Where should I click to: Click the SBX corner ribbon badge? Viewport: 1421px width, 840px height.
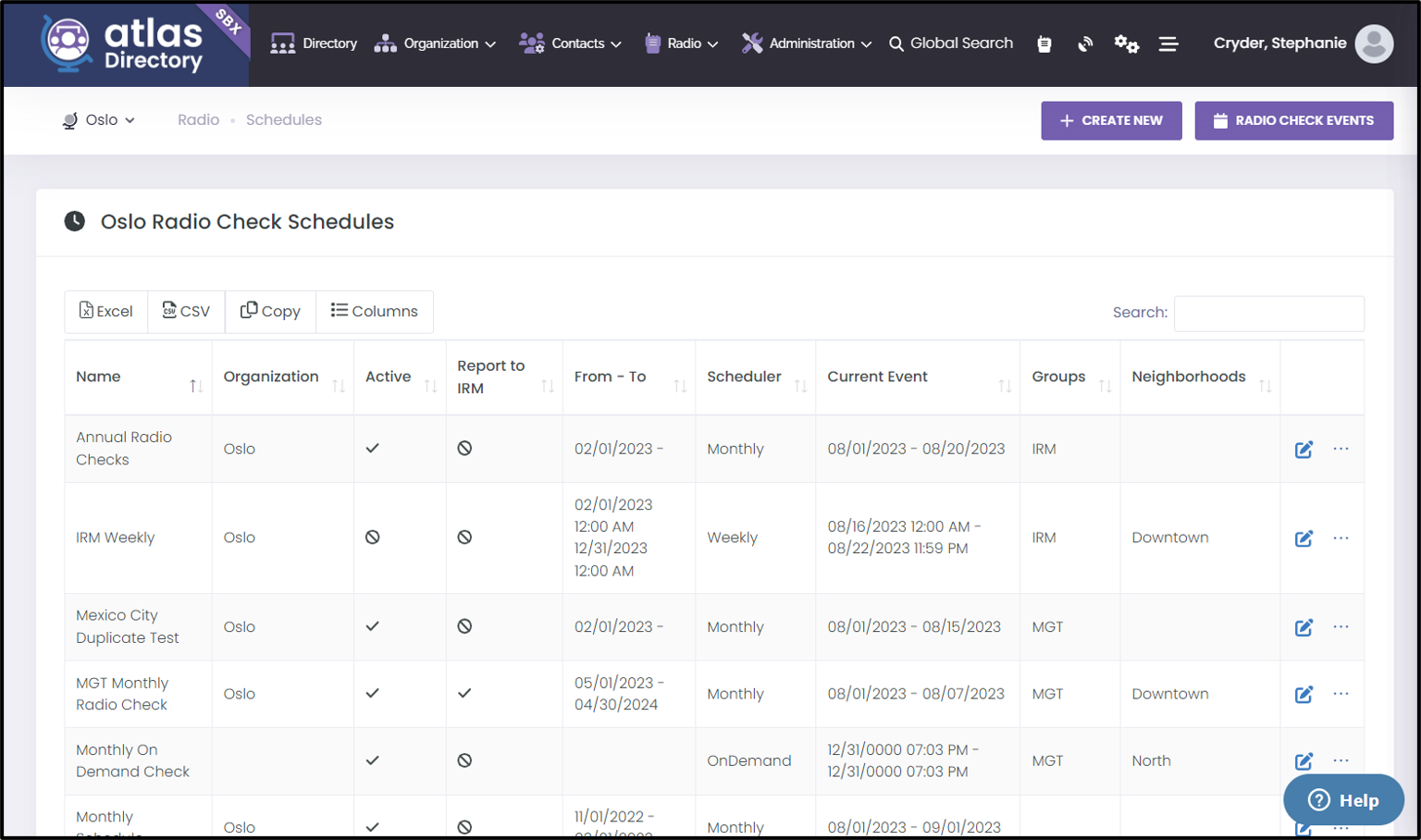click(x=228, y=22)
